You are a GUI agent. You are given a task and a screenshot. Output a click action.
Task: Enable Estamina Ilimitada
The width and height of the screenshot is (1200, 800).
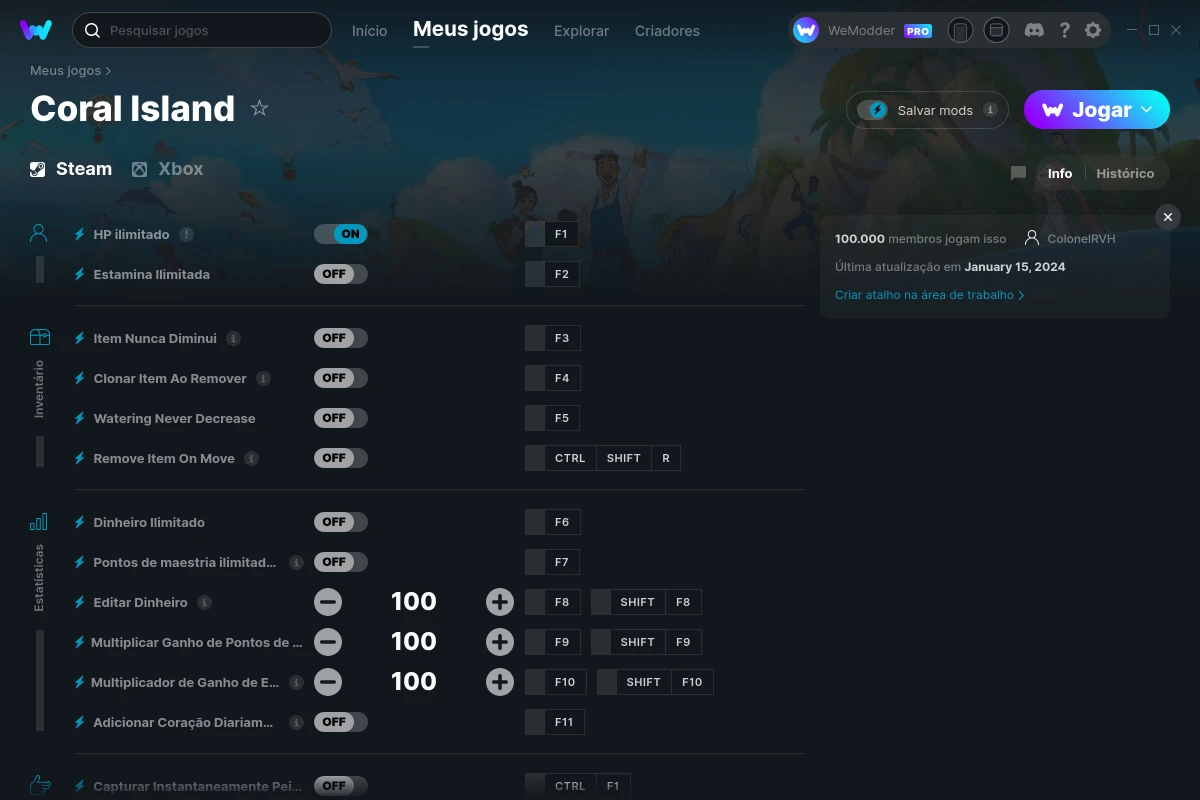341,273
